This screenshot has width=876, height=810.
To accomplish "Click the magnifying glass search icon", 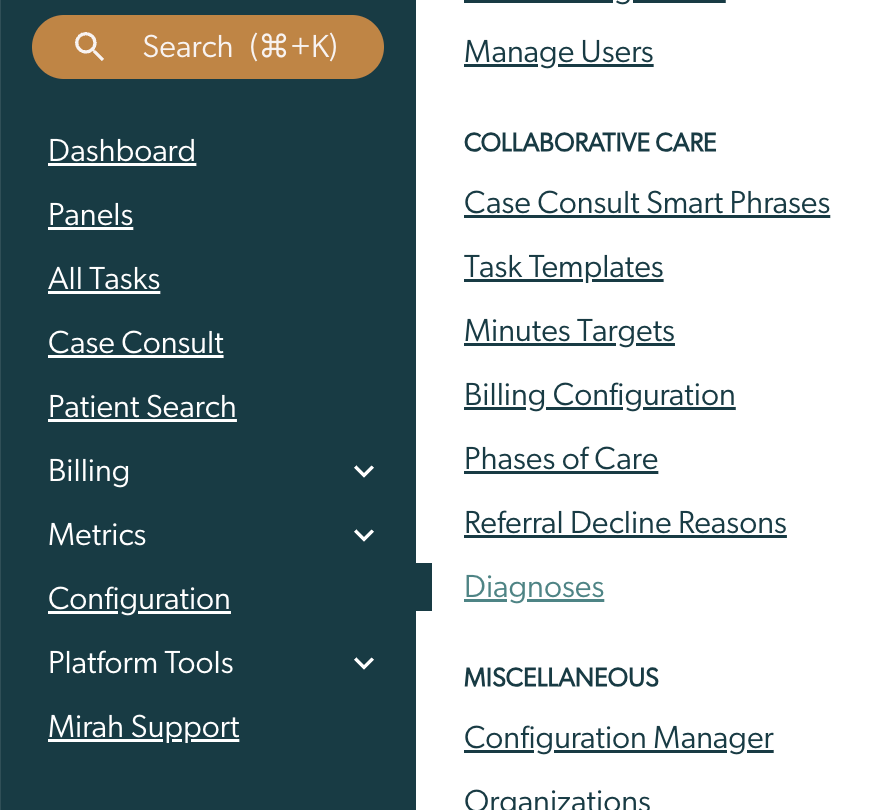I will (x=89, y=46).
